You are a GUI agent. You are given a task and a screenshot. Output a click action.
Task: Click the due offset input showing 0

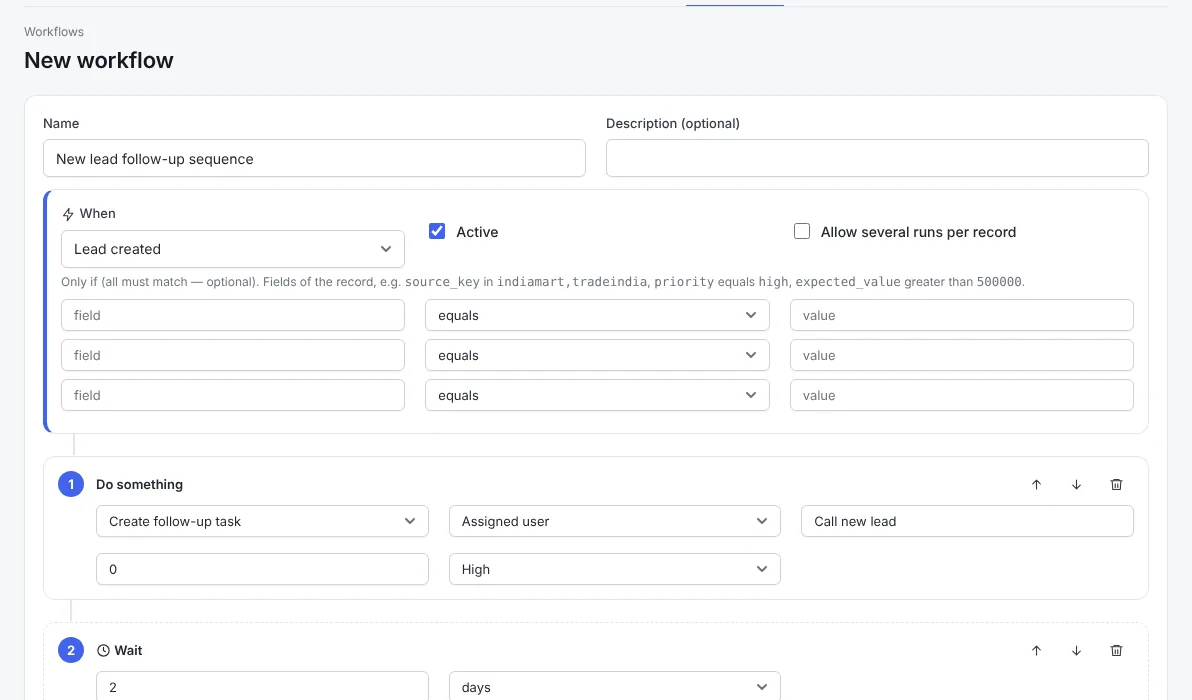(x=262, y=569)
